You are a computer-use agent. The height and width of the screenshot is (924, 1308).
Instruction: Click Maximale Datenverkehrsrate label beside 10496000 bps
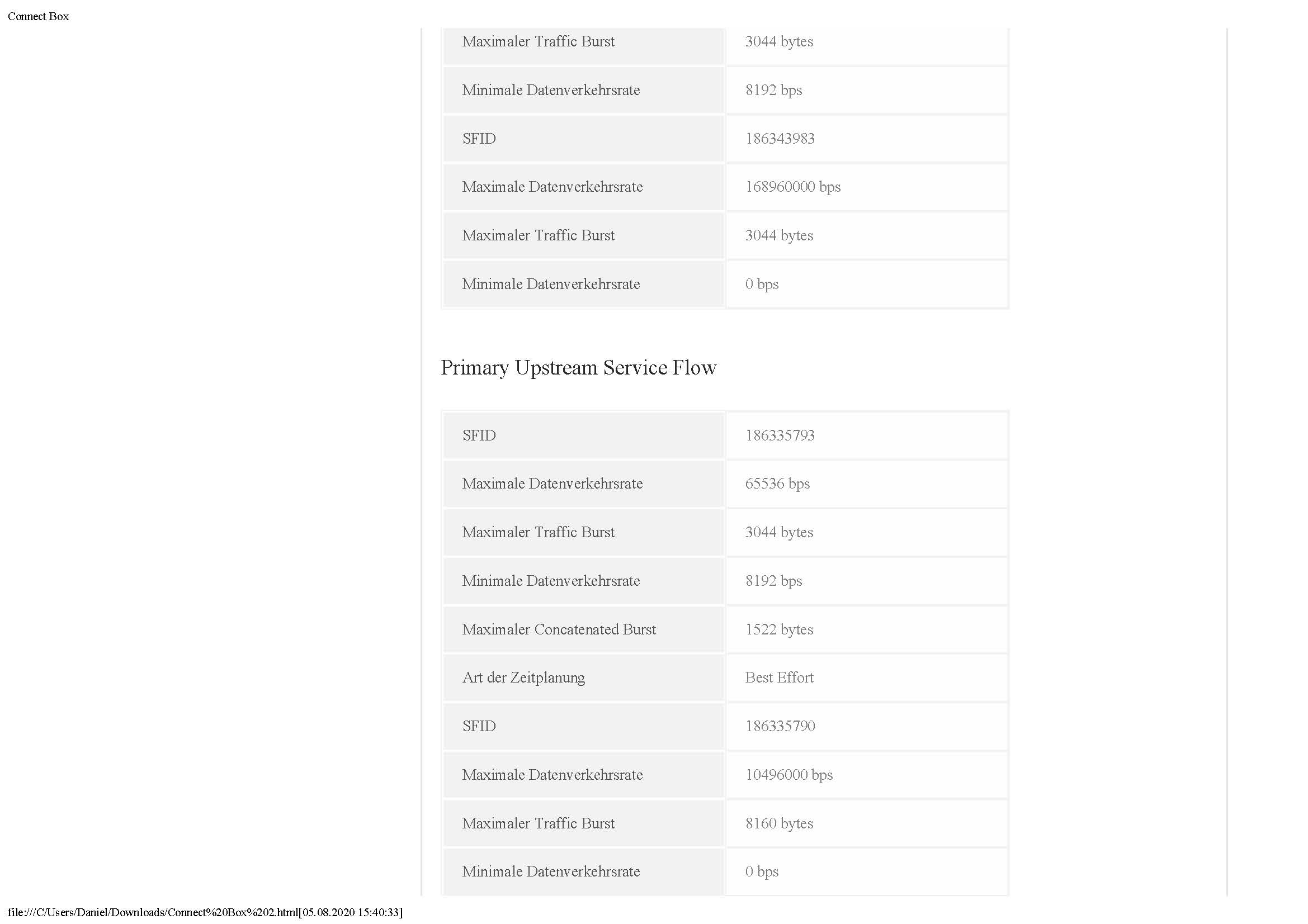pos(551,775)
